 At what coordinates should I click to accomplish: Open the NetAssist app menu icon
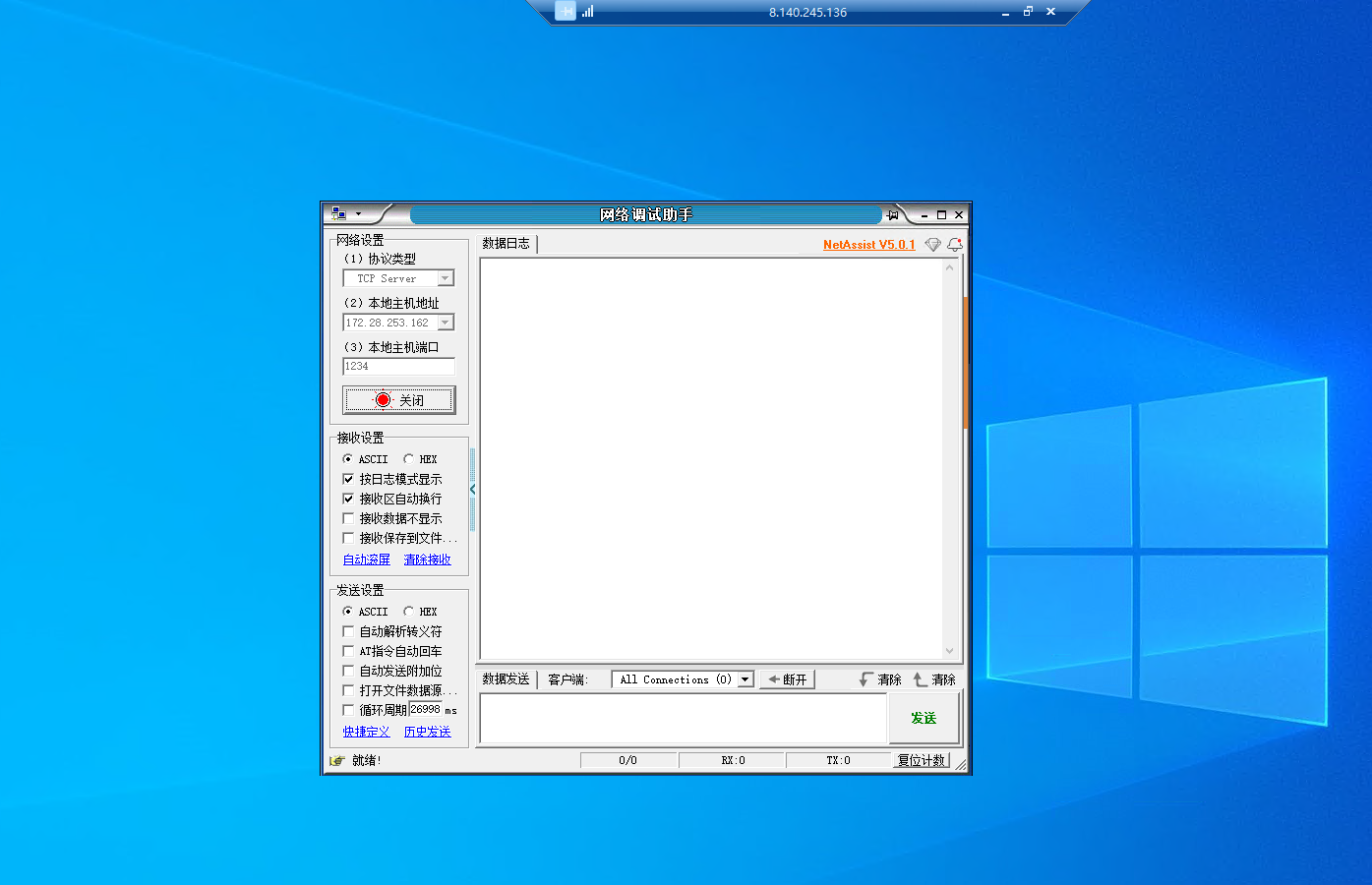point(339,213)
